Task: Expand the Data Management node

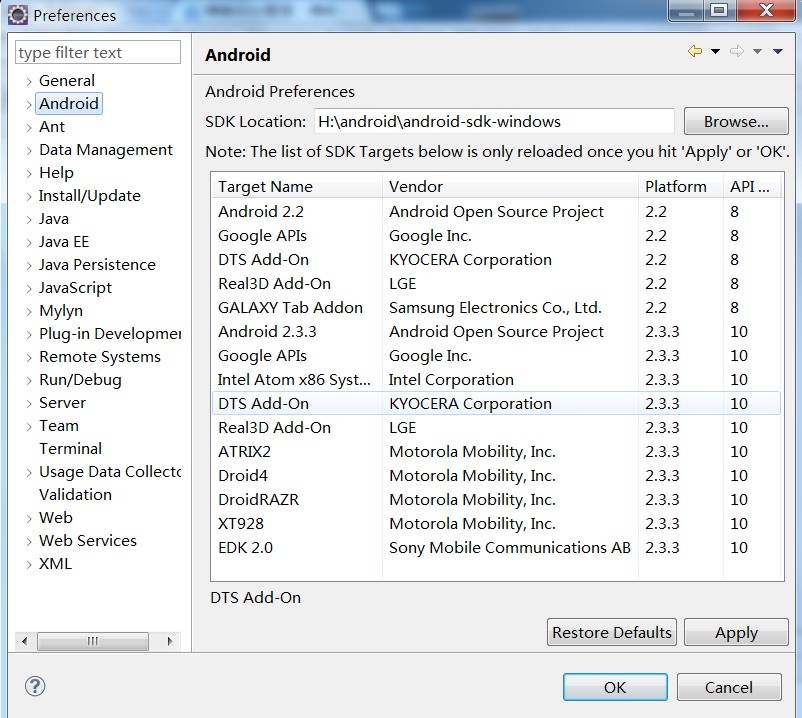Action: click(29, 150)
